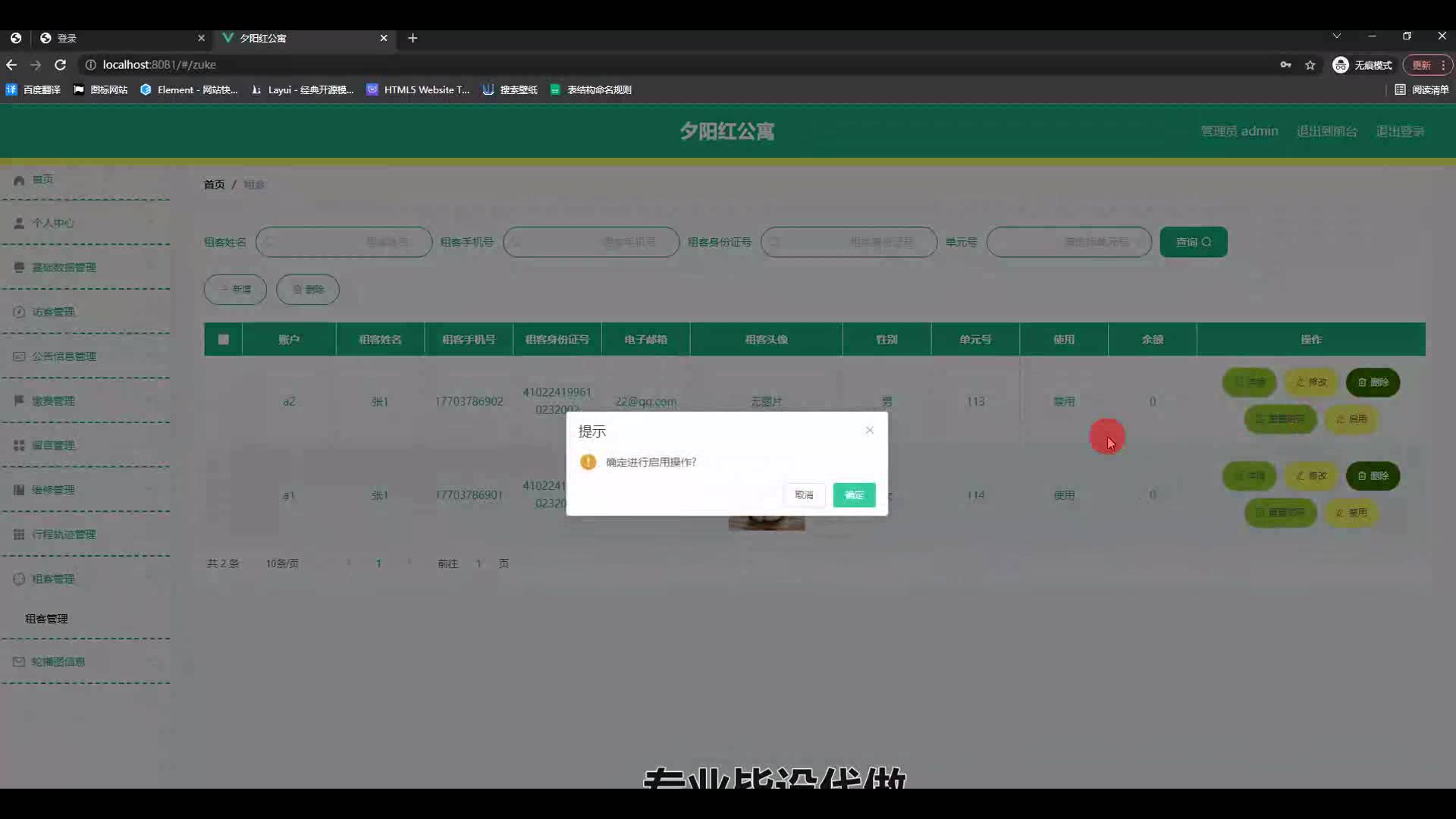1456x819 pixels.
Task: Close the 提示 dialog with X icon
Action: pos(870,431)
